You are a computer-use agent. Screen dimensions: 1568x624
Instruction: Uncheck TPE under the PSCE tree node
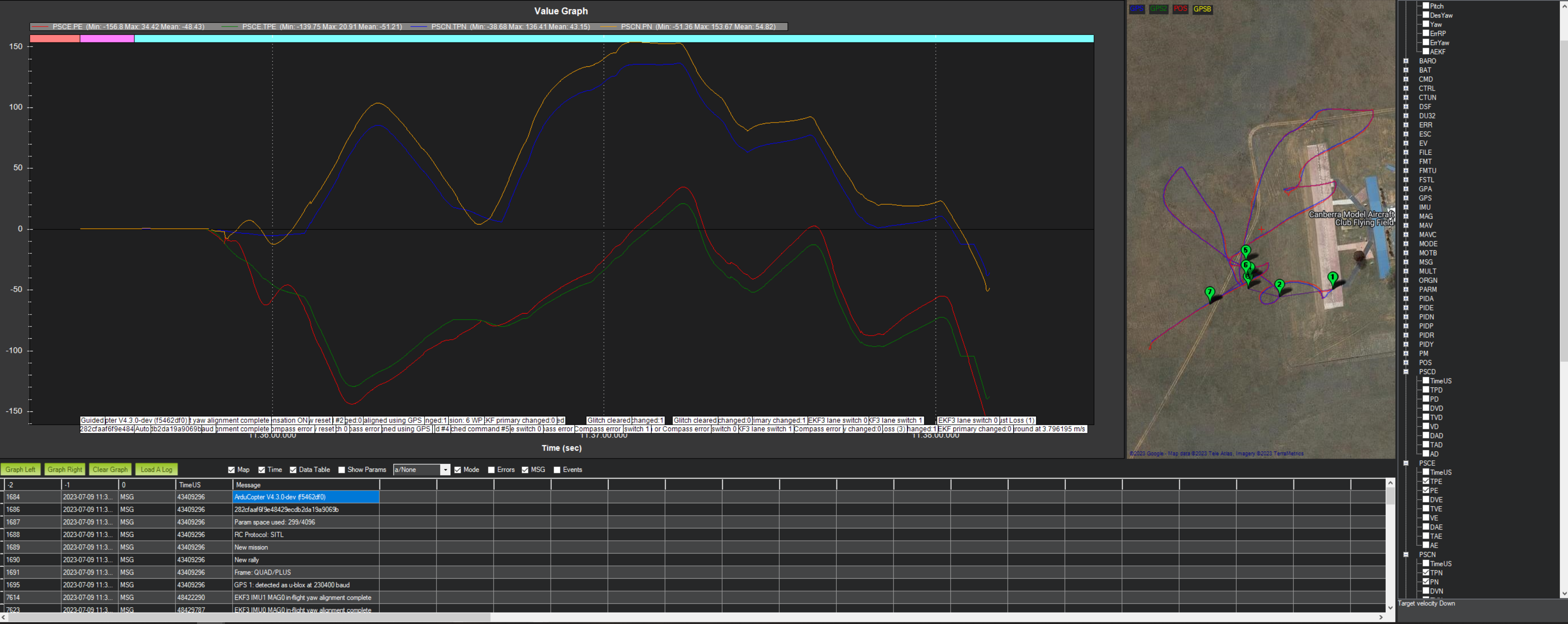[1426, 481]
